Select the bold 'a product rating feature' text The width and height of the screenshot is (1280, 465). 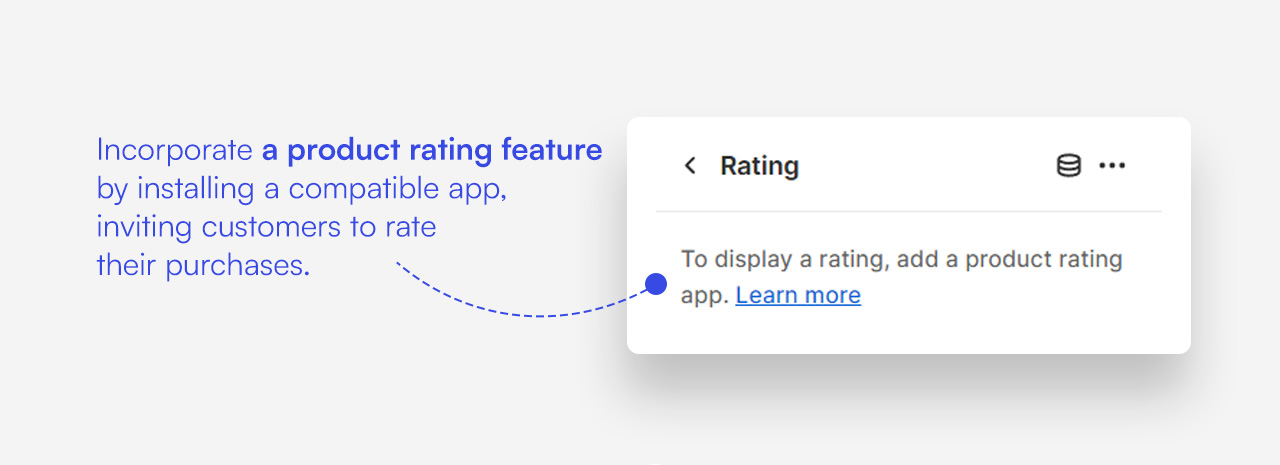[432, 150]
